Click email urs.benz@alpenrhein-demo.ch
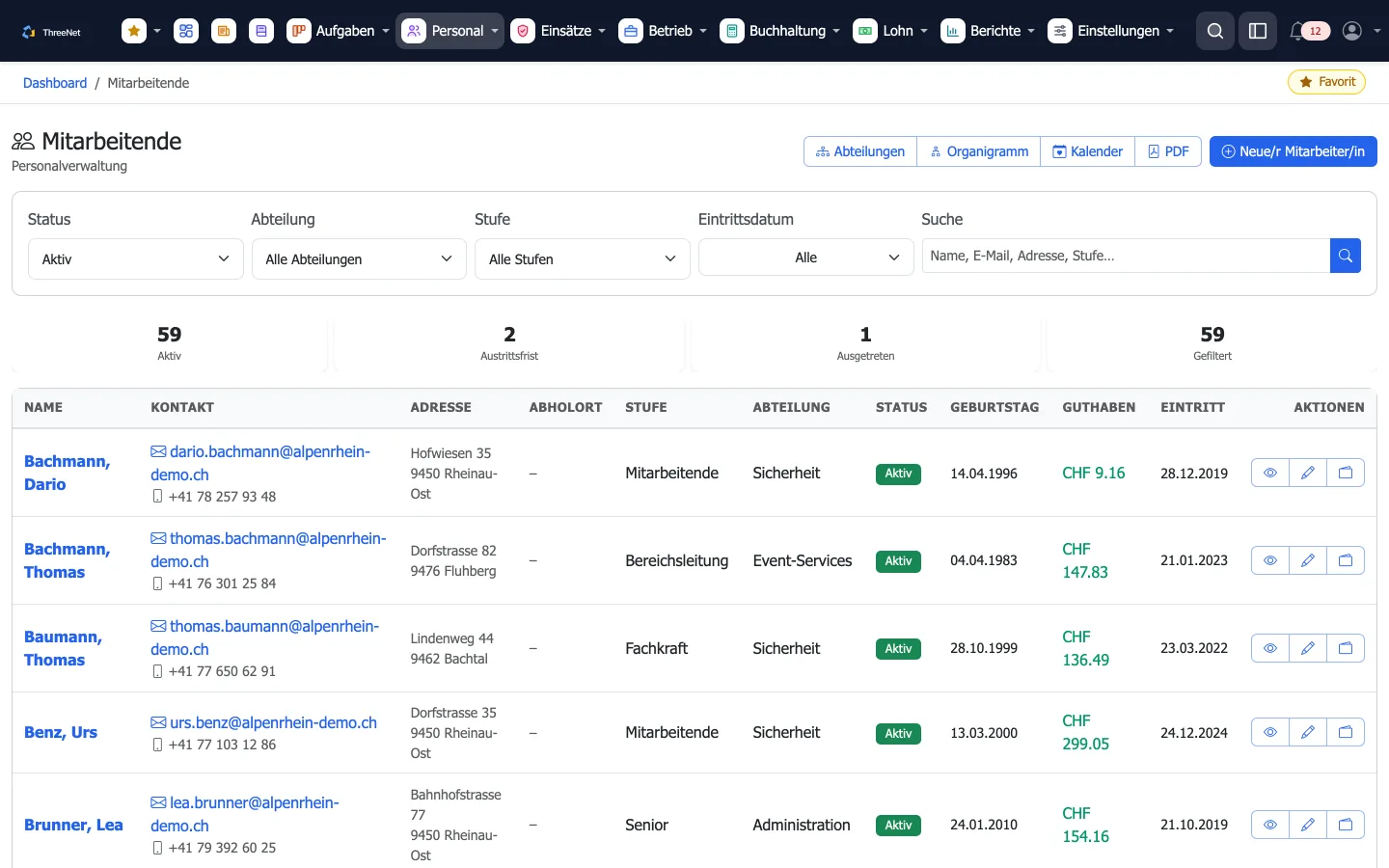The width and height of the screenshot is (1389, 868). click(x=273, y=722)
